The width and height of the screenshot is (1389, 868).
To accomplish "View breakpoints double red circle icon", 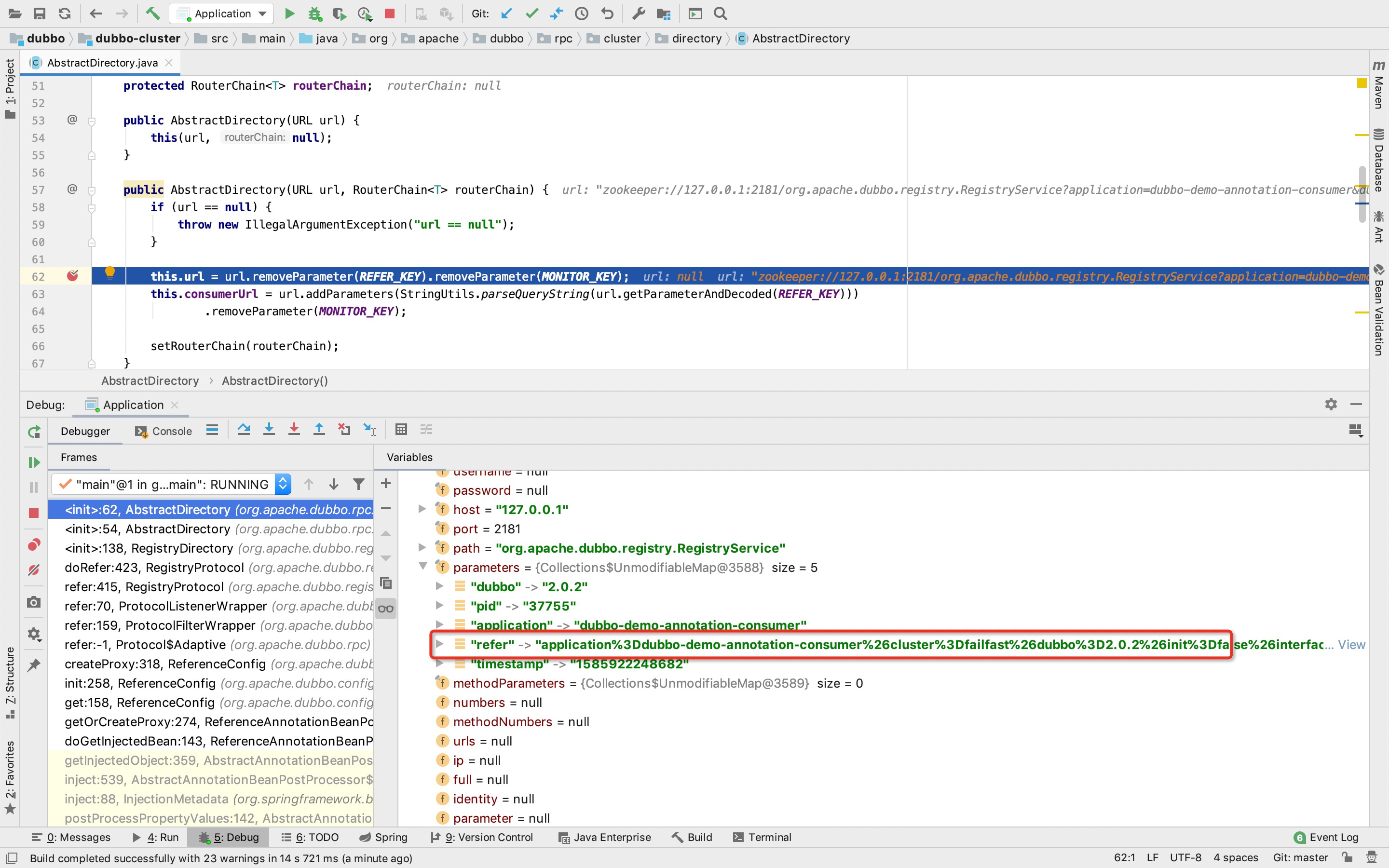I will [x=34, y=544].
